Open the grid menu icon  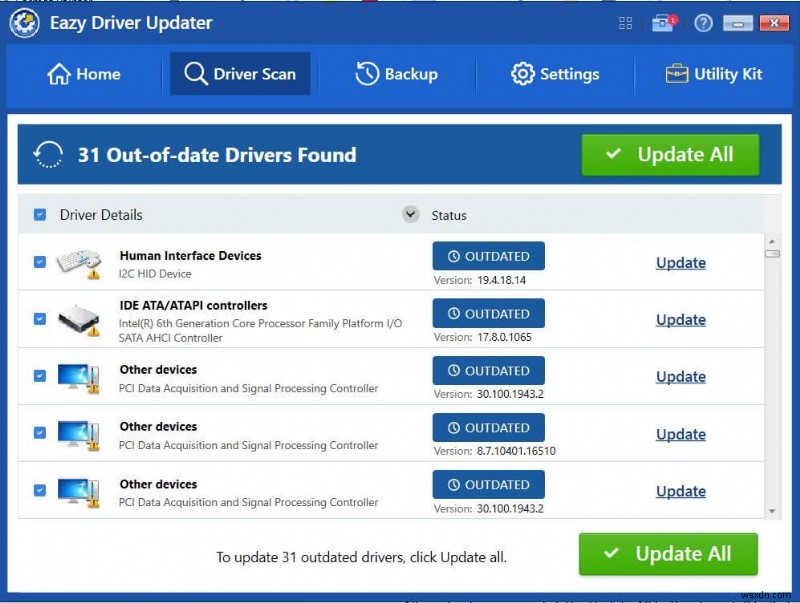coord(625,22)
